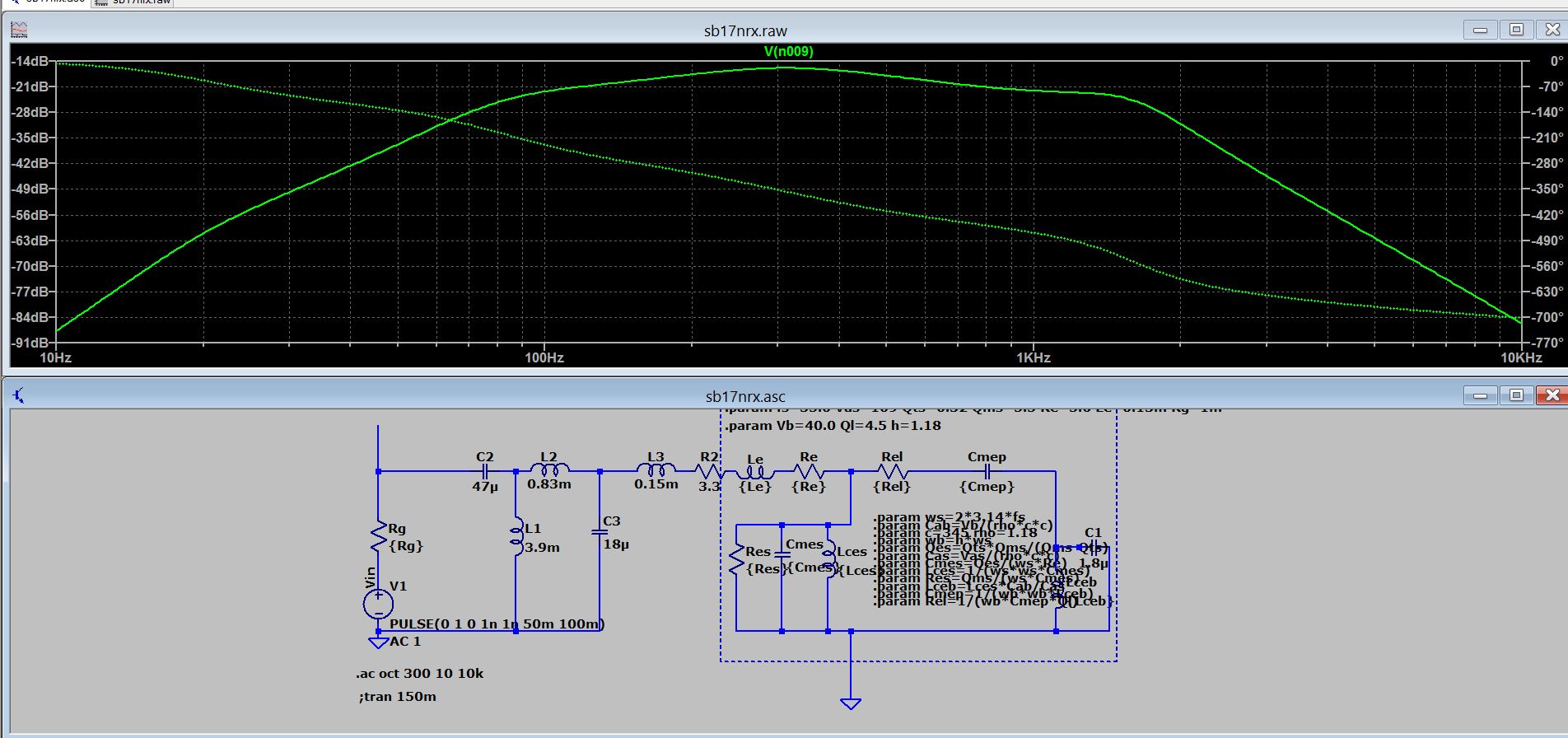This screenshot has width=1568, height=738.
Task: Click the ground symbol below the speaker model box
Action: click(851, 703)
